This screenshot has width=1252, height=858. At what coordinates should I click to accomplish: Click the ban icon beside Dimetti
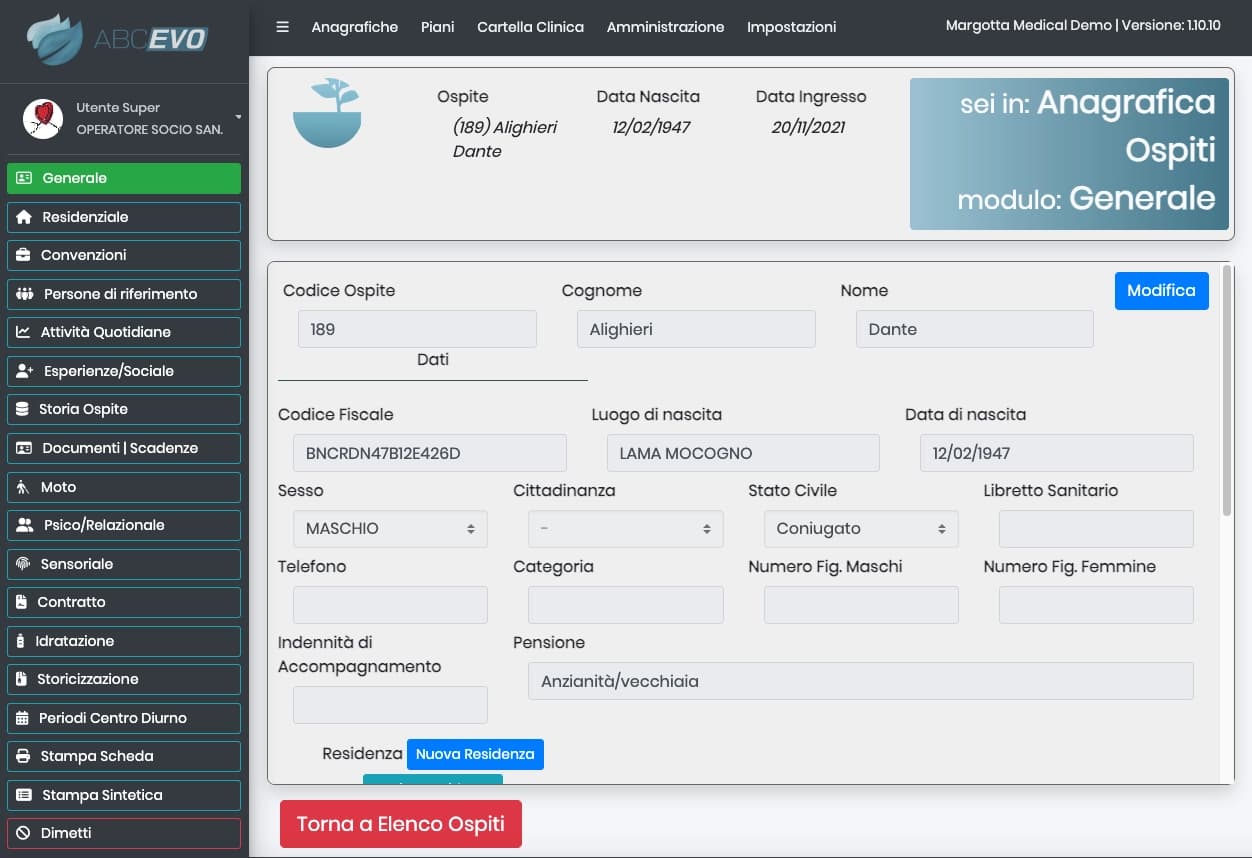pos(24,833)
